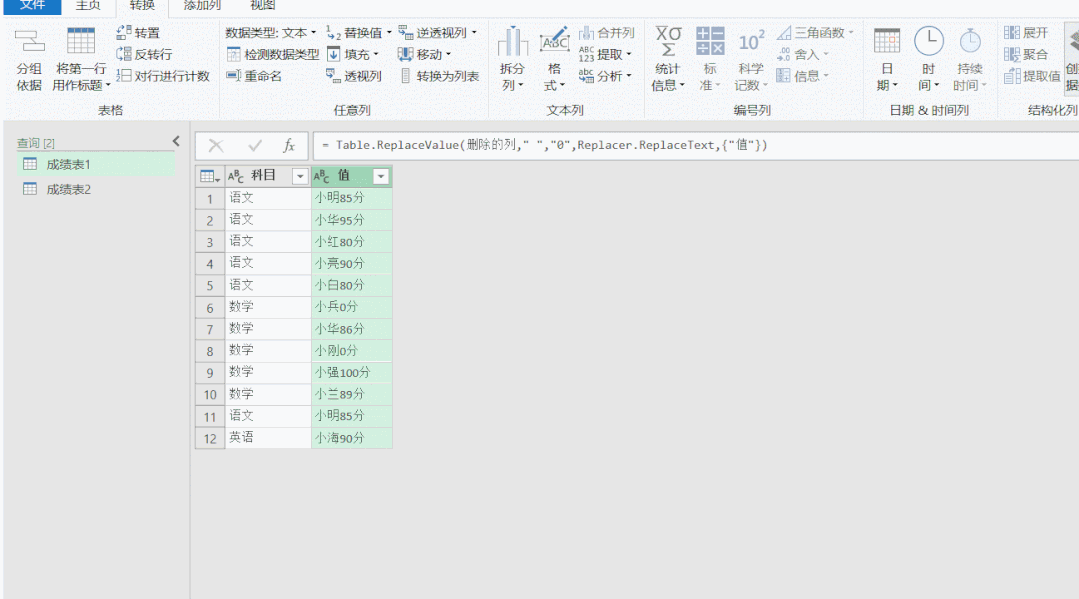The width and height of the screenshot is (1079, 599).
Task: Select the 成绩表2 query
Action: 96,189
